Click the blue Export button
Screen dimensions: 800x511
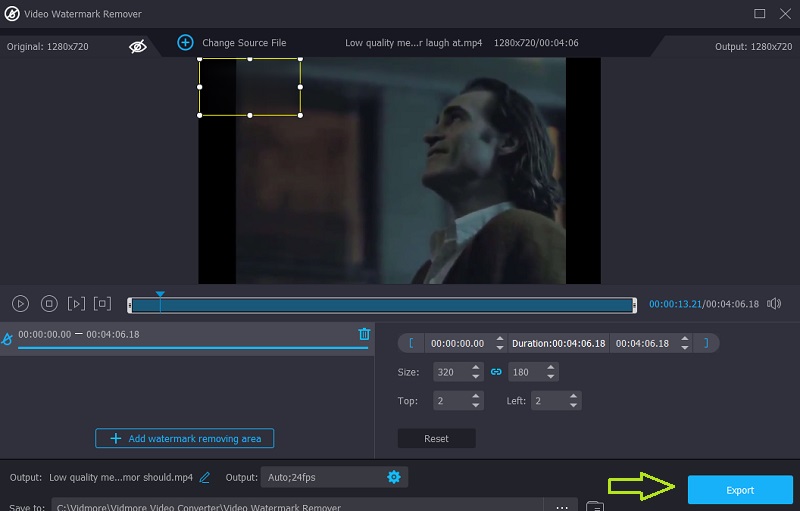740,490
